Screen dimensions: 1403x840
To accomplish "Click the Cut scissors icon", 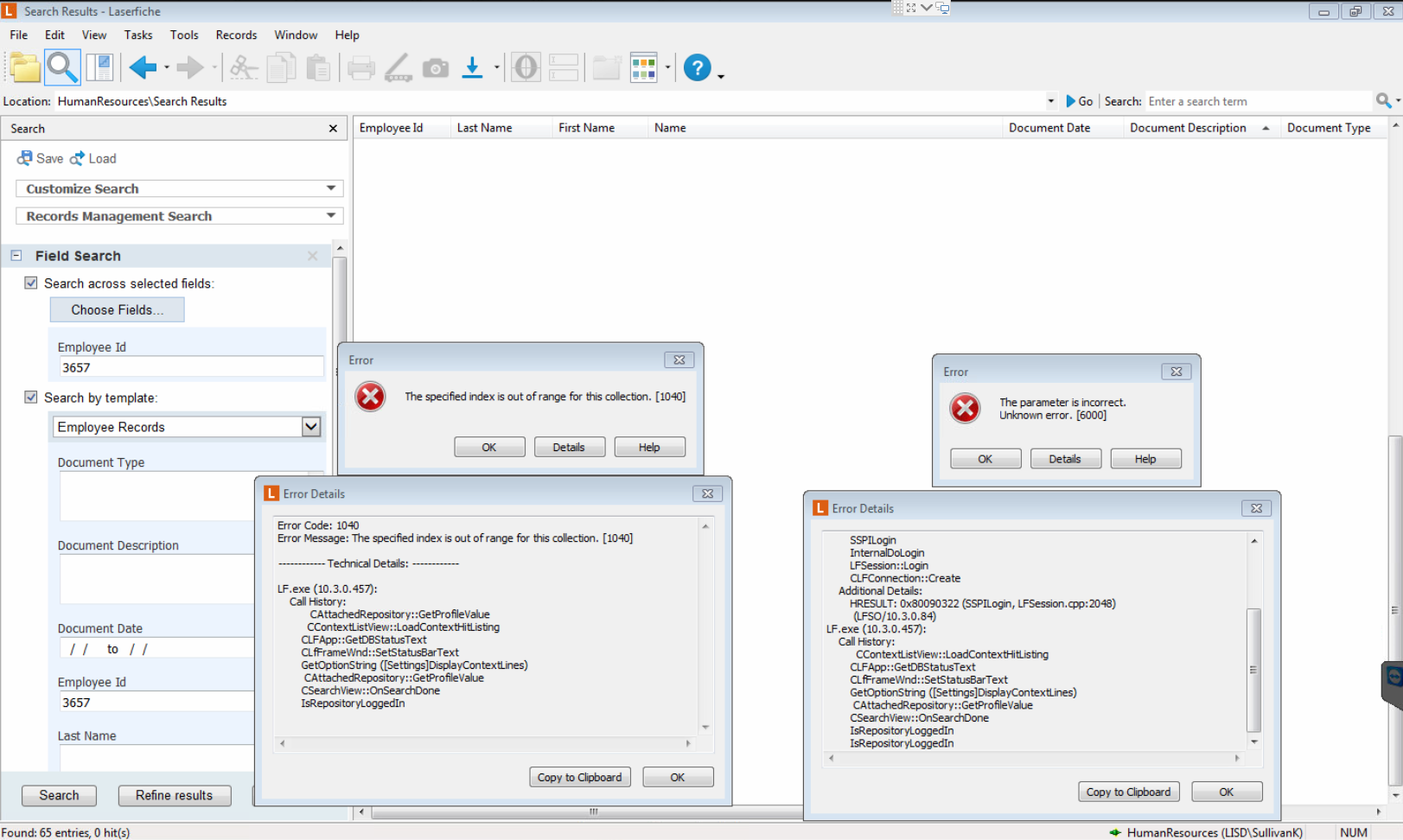I will (244, 67).
